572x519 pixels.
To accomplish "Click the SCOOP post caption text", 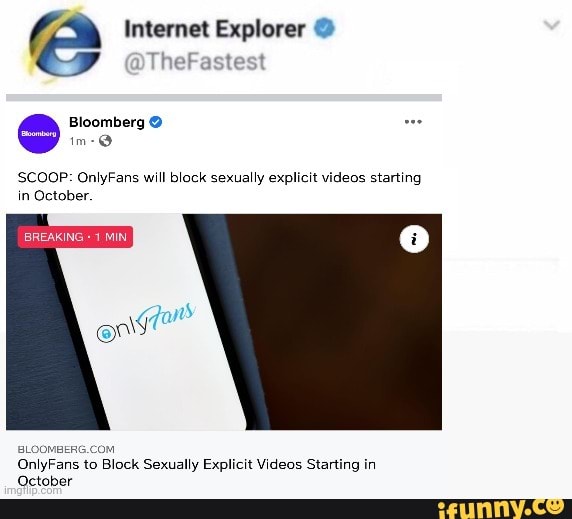I will (x=219, y=186).
